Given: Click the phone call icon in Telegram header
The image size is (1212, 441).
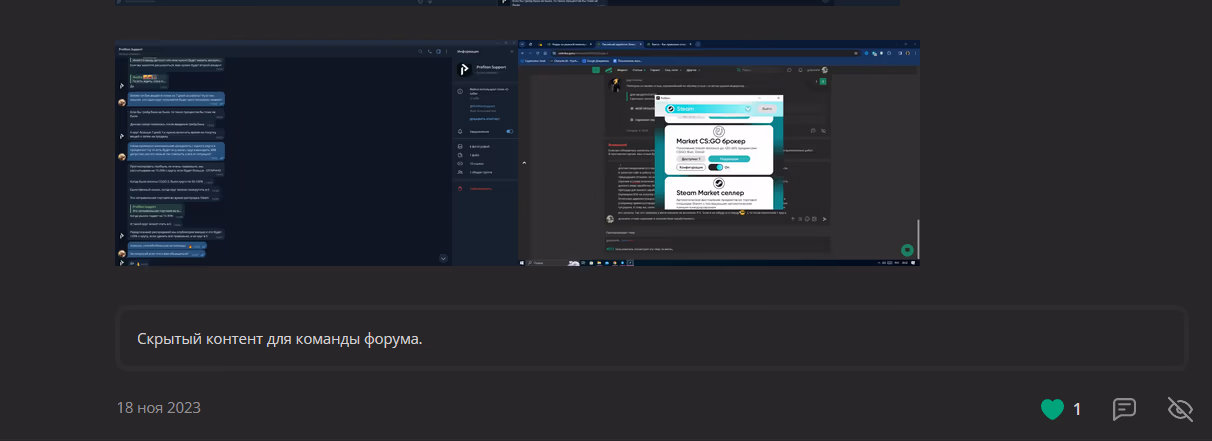Looking at the screenshot, I should (x=429, y=50).
